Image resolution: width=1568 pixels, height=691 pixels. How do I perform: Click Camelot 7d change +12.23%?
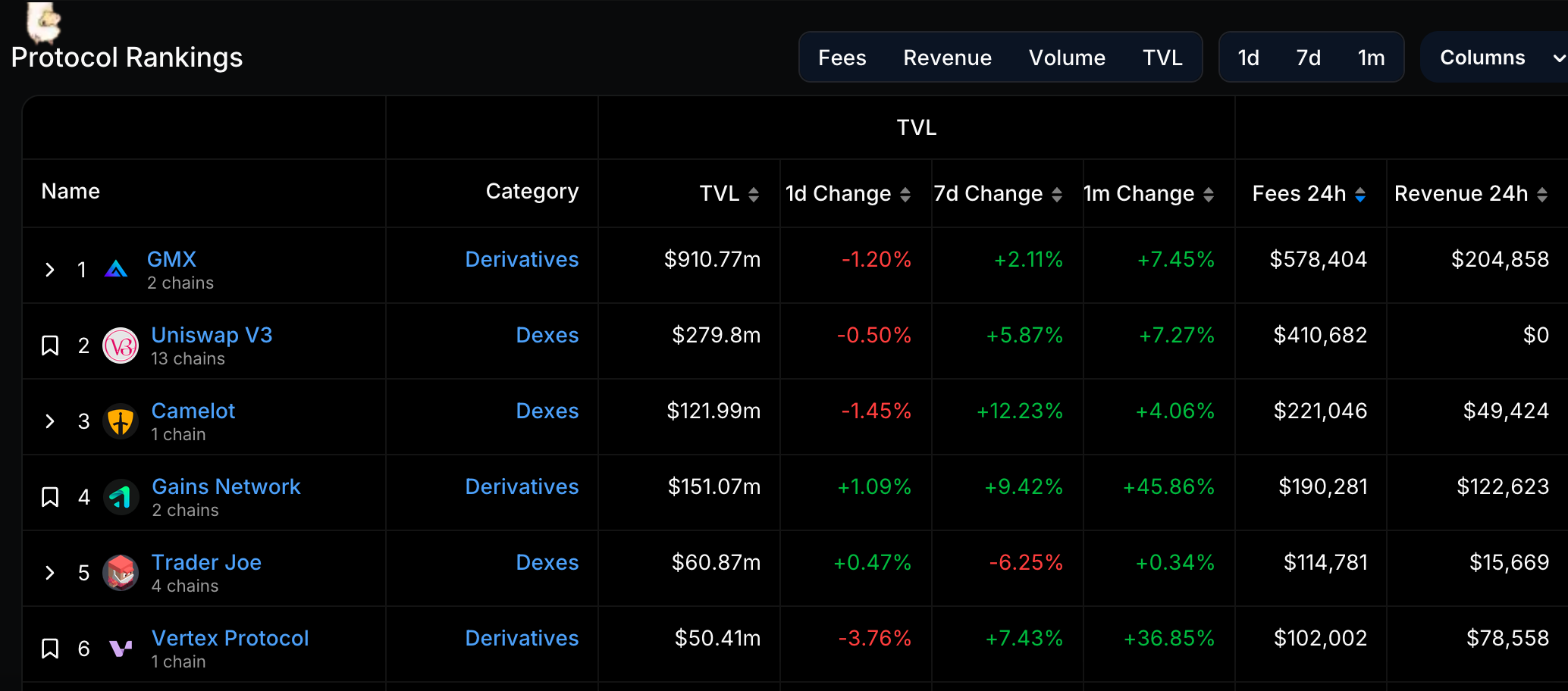(x=1020, y=411)
